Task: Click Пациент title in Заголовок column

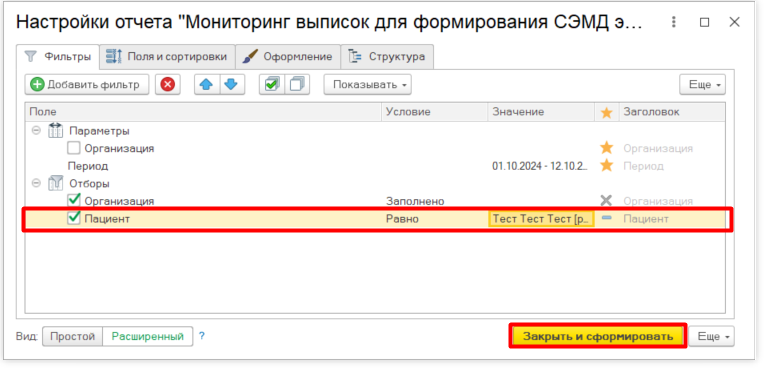Action: click(646, 219)
